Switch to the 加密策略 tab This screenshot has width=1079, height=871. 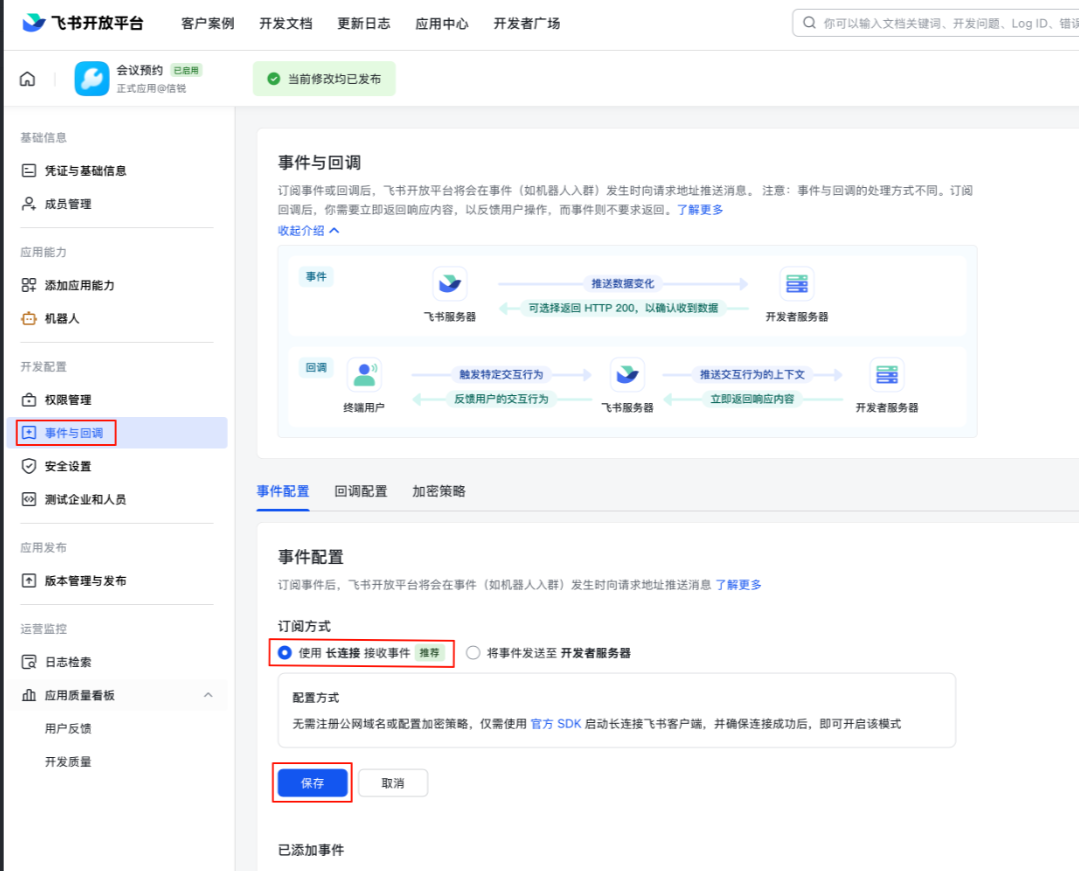click(438, 491)
